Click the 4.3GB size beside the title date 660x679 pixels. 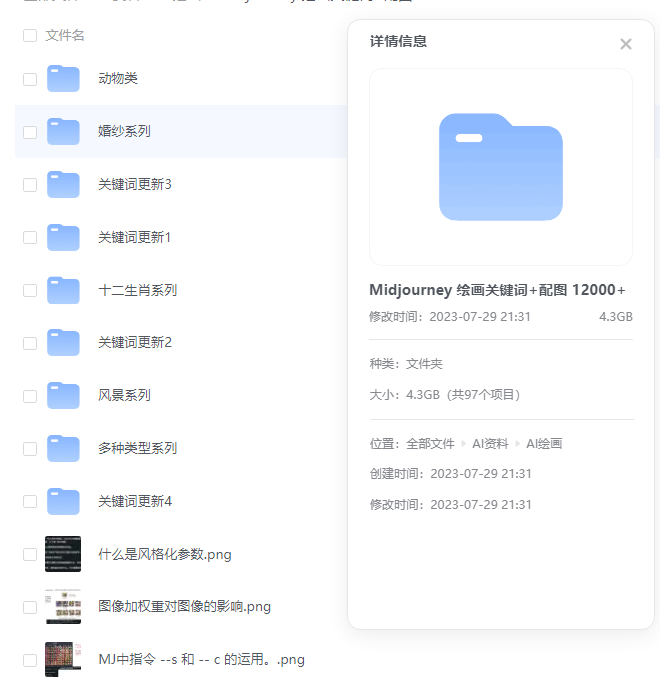point(616,317)
